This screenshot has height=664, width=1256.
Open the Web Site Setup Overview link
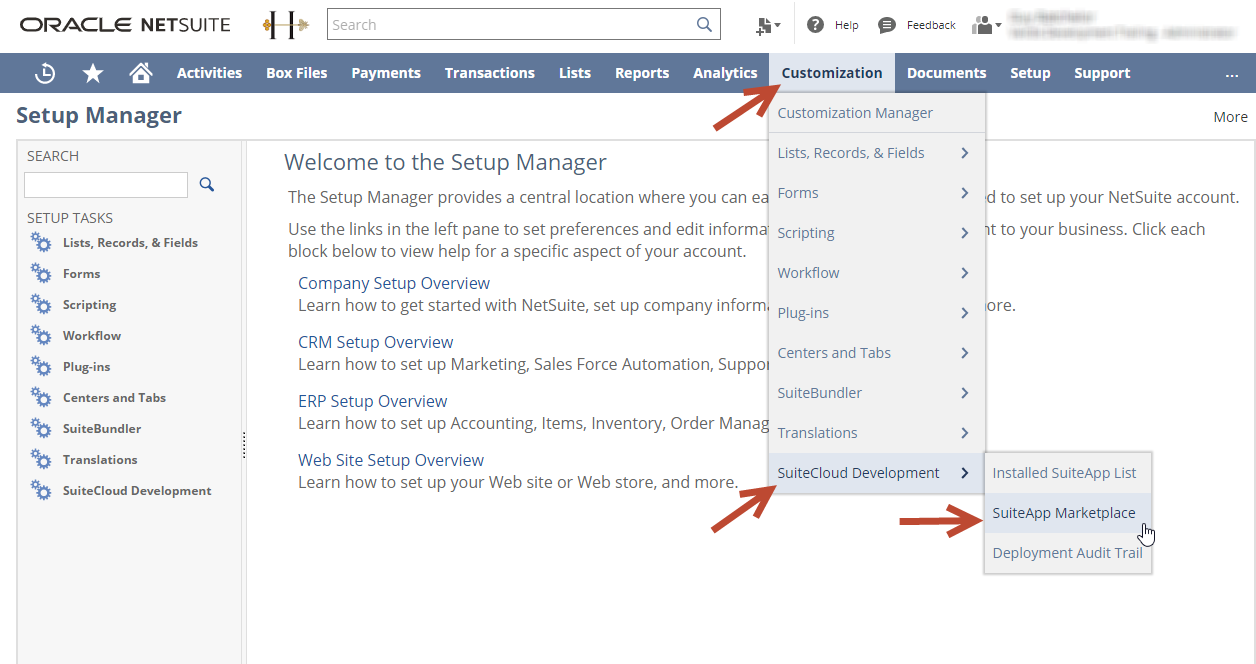pos(391,460)
